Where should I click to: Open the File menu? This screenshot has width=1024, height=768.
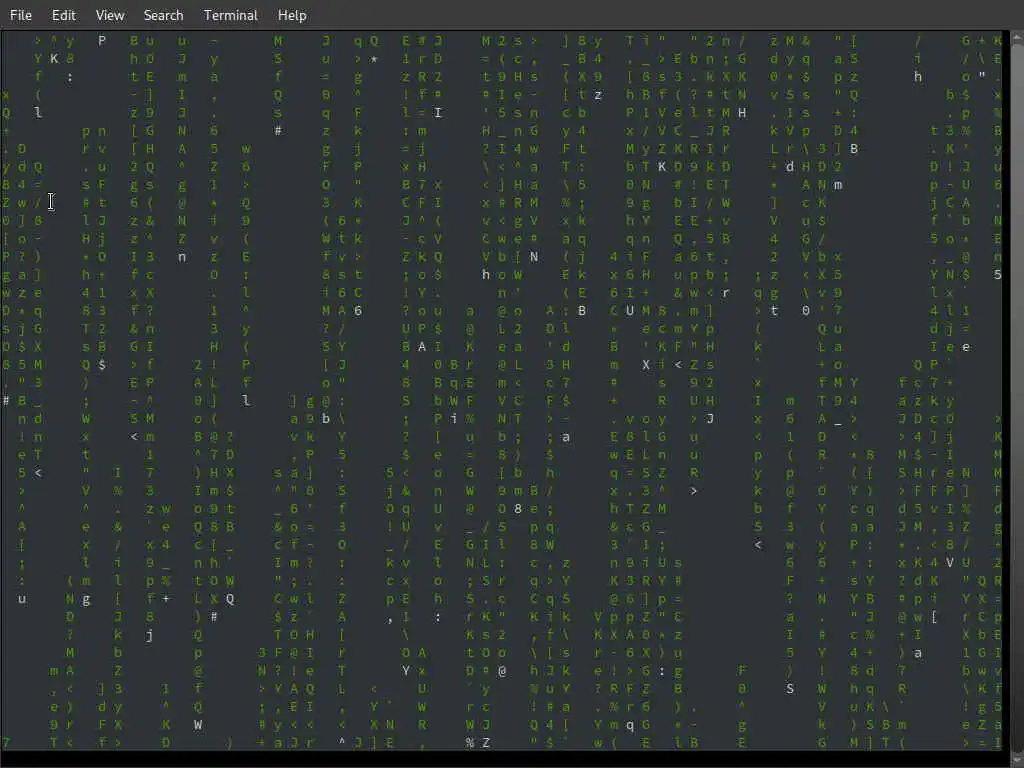point(21,15)
